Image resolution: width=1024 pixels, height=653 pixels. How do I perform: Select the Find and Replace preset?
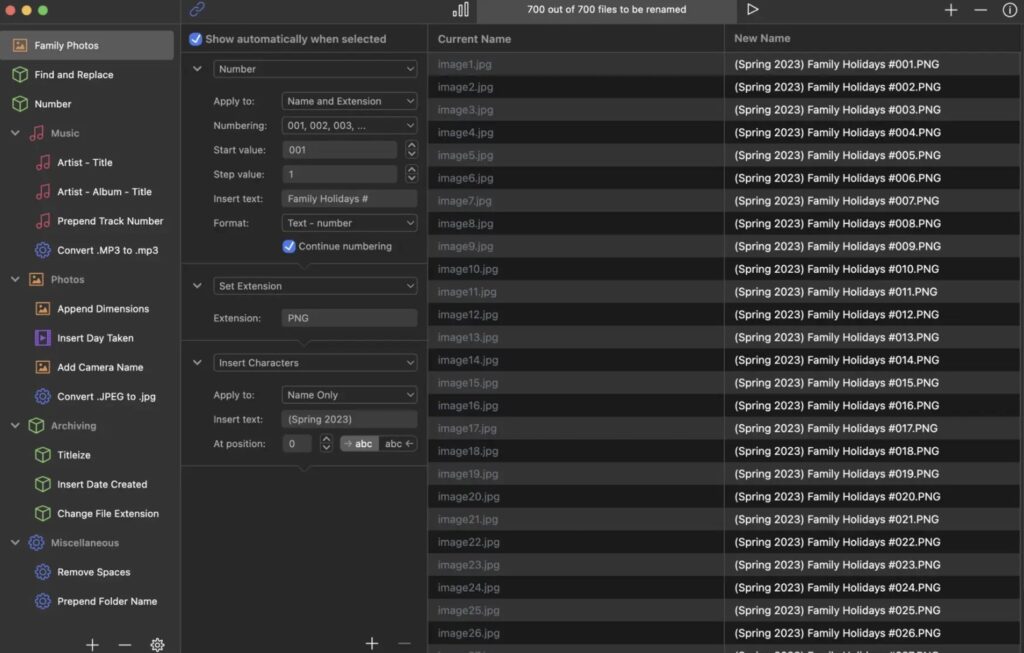coord(73,75)
